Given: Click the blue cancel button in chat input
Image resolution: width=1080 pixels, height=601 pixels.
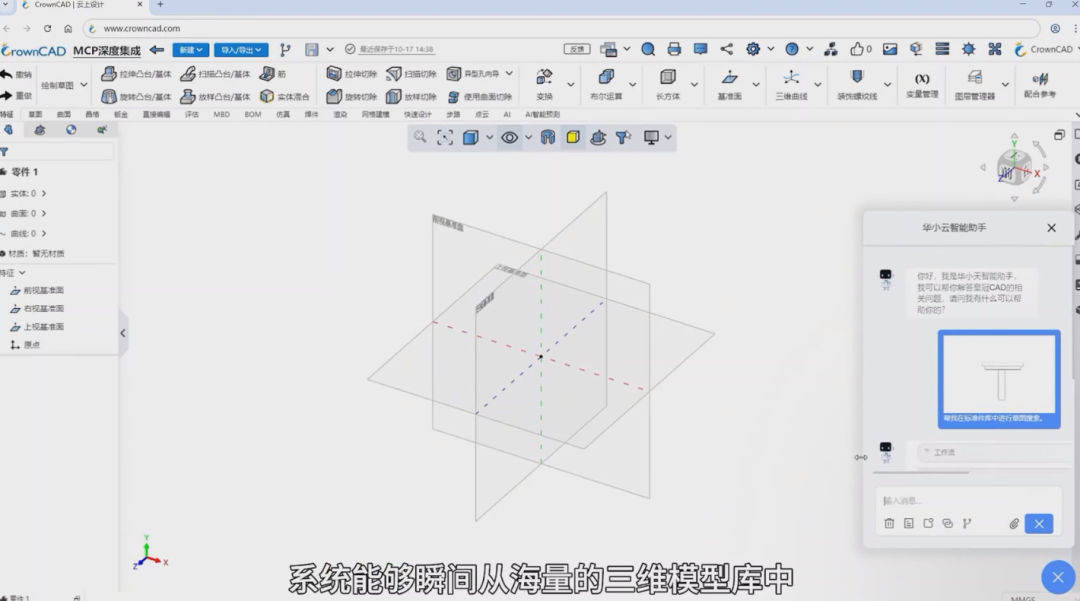Looking at the screenshot, I should coord(1039,524).
